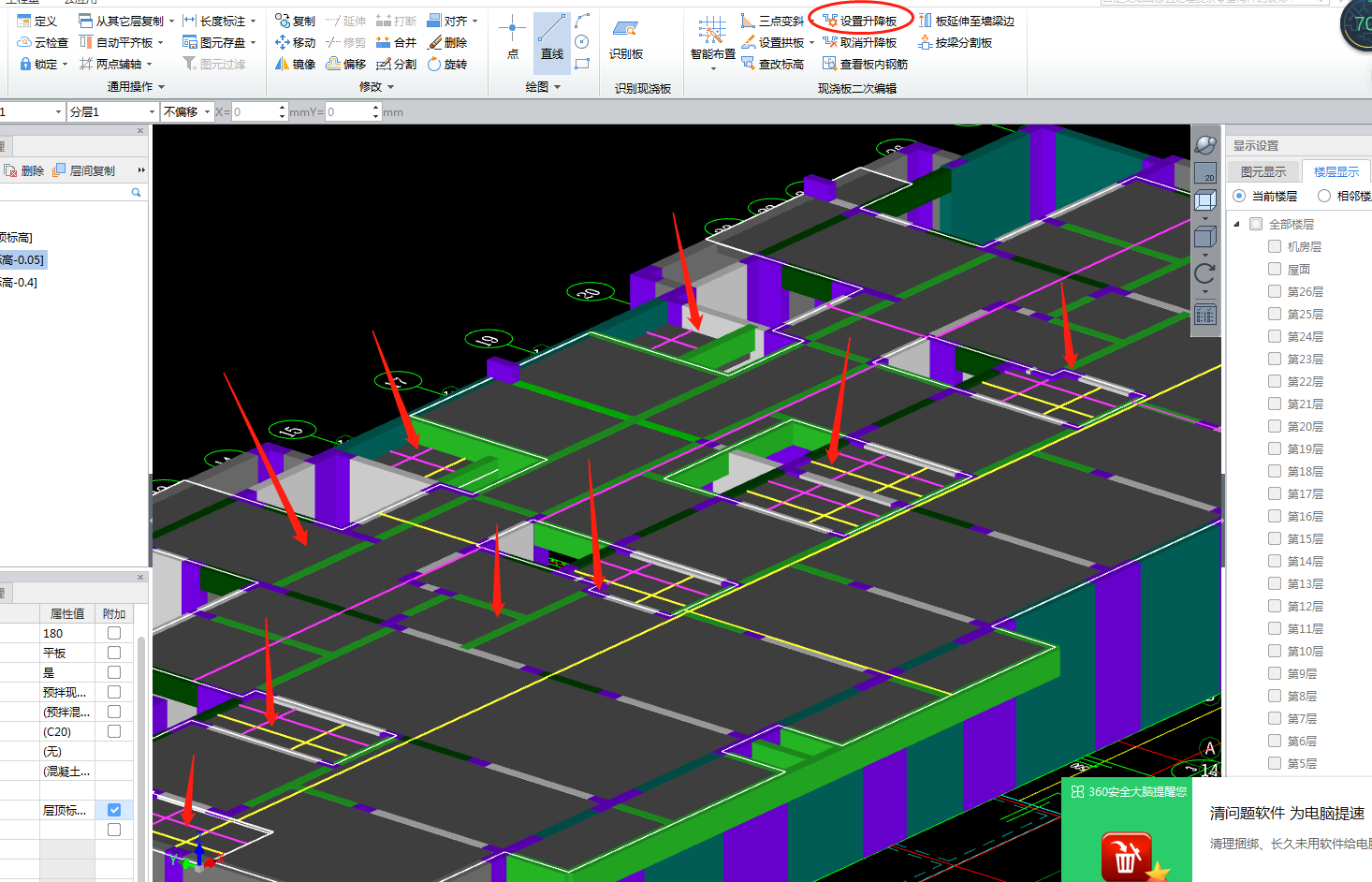Switch to 楼层显示 tab
Screen dimensions: 1372x882
[1336, 171]
